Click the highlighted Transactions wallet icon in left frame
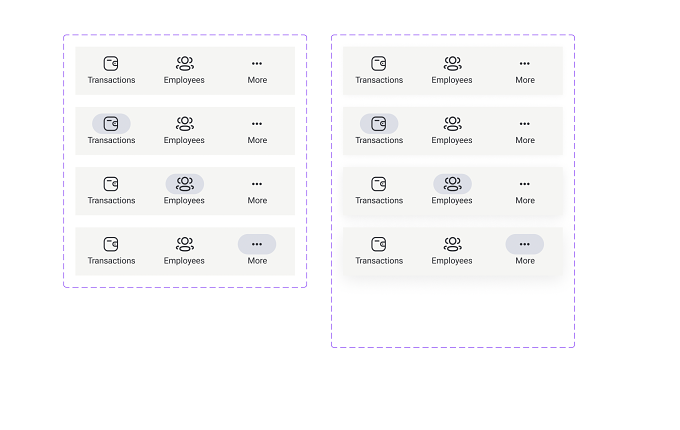680x430 pixels. pyautogui.click(x=111, y=124)
